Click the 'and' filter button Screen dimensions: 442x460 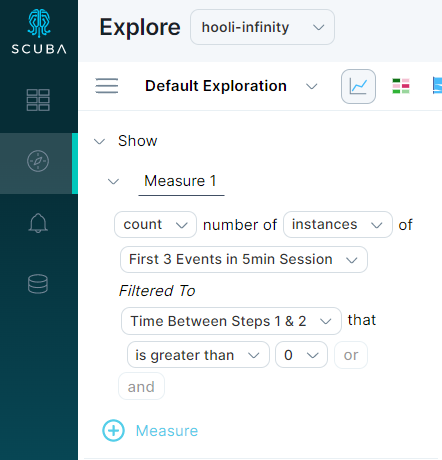click(x=141, y=386)
